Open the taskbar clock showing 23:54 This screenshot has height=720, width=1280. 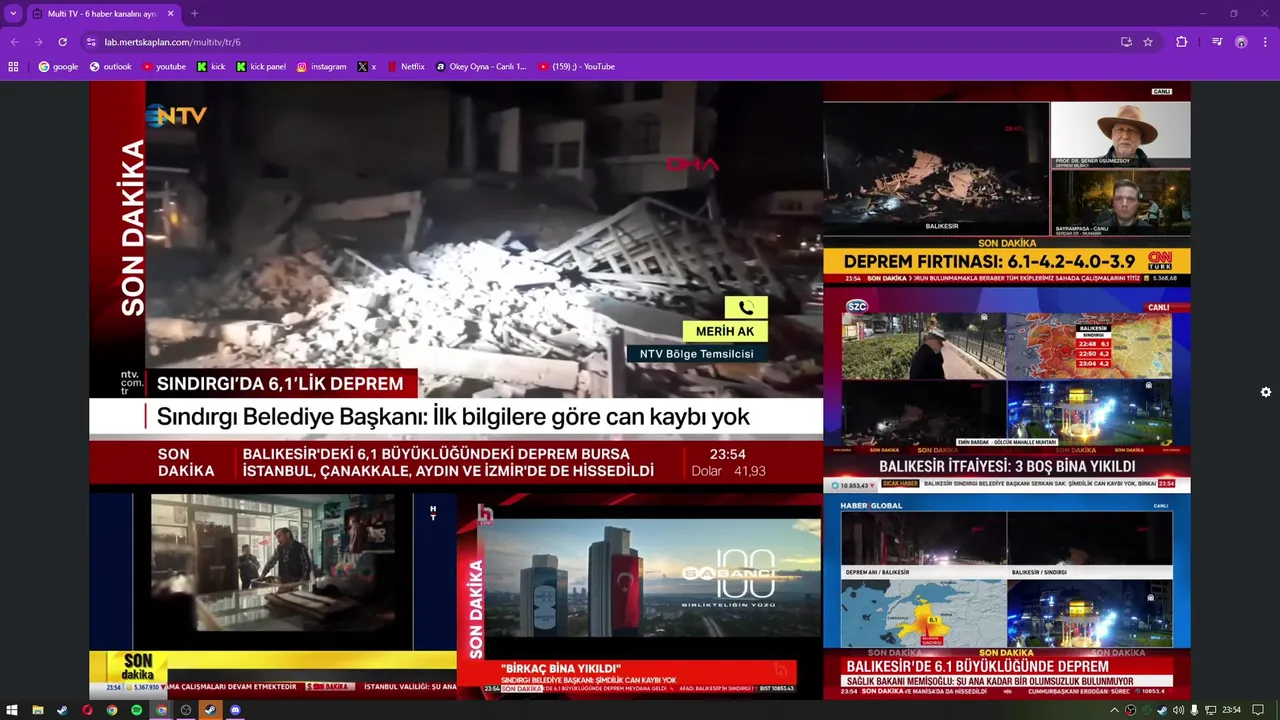coord(1231,710)
